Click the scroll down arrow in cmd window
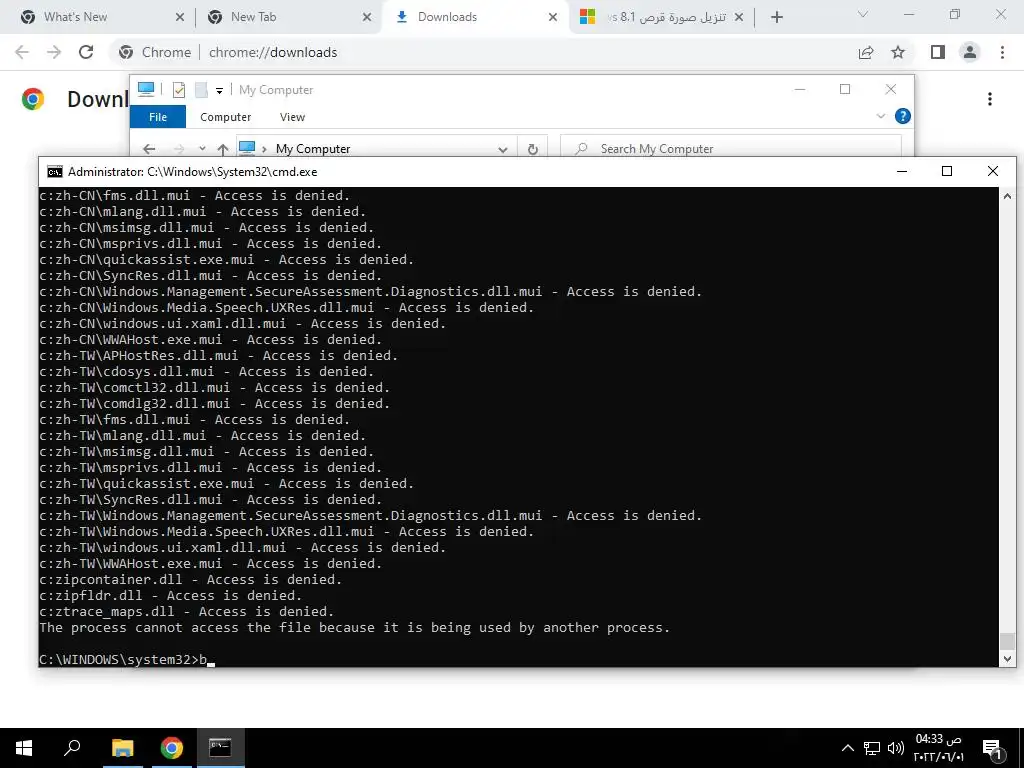The width and height of the screenshot is (1024, 768). pyautogui.click(x=1007, y=659)
